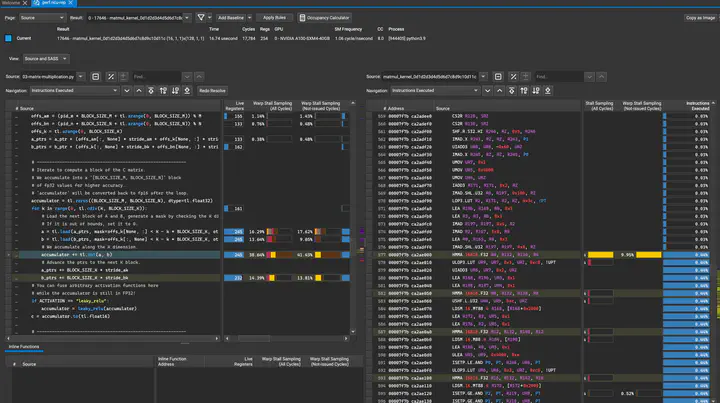This screenshot has width=720, height=403.
Task: Click the Copy as Image button
Action: pyautogui.click(x=700, y=18)
